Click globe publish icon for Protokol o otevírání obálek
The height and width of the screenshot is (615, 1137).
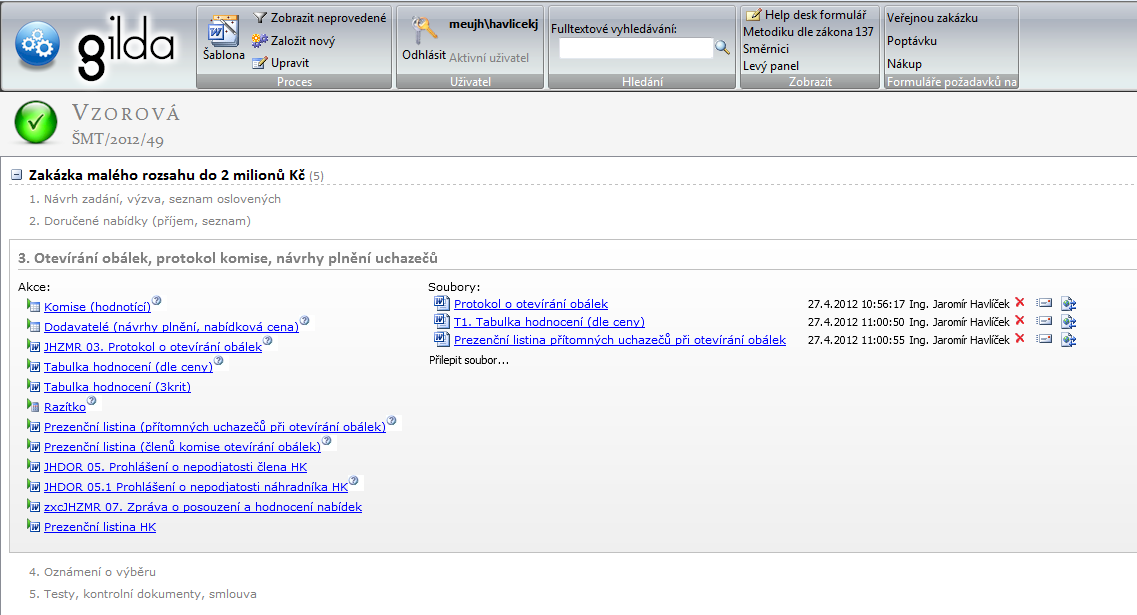click(x=1068, y=304)
